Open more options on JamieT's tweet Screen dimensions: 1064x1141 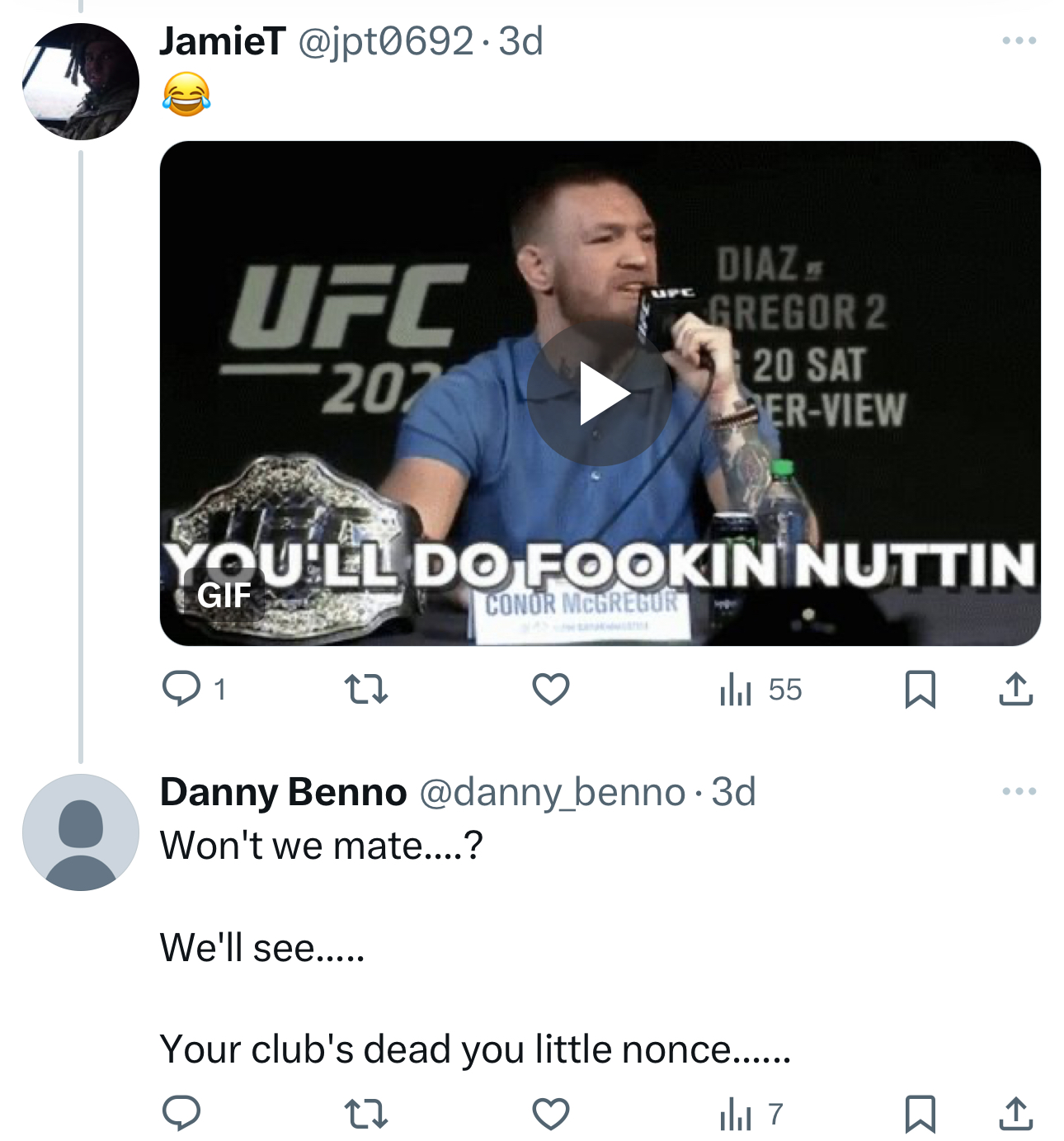(1019, 40)
